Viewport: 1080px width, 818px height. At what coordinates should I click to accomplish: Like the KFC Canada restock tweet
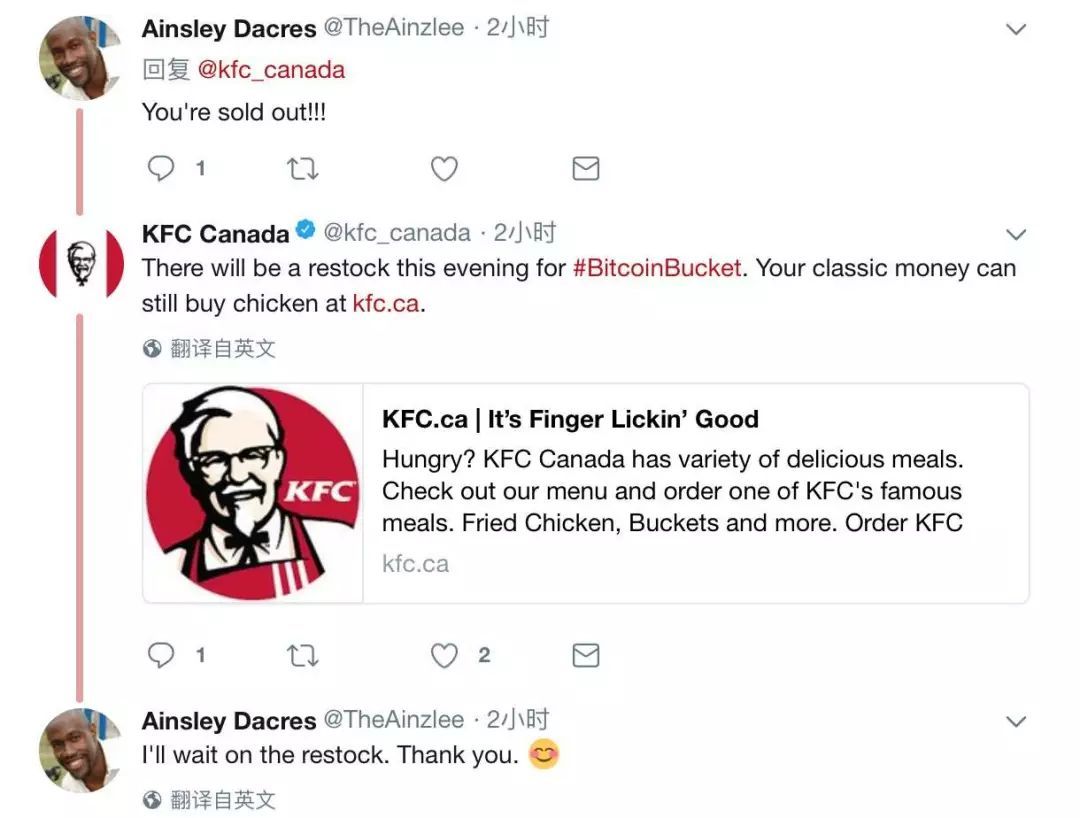(444, 655)
